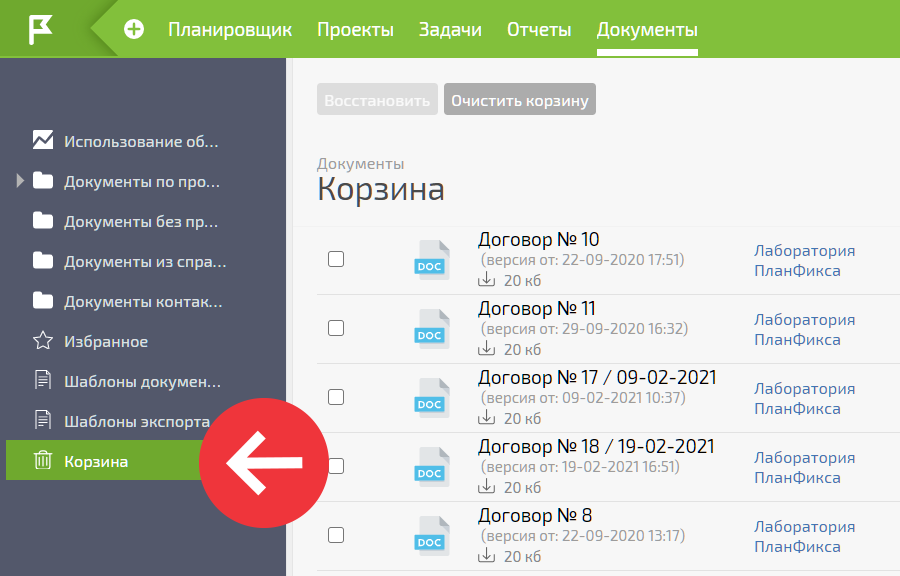Click folder icon of Документы контак...
The height and width of the screenshot is (576, 900).
pos(43,301)
